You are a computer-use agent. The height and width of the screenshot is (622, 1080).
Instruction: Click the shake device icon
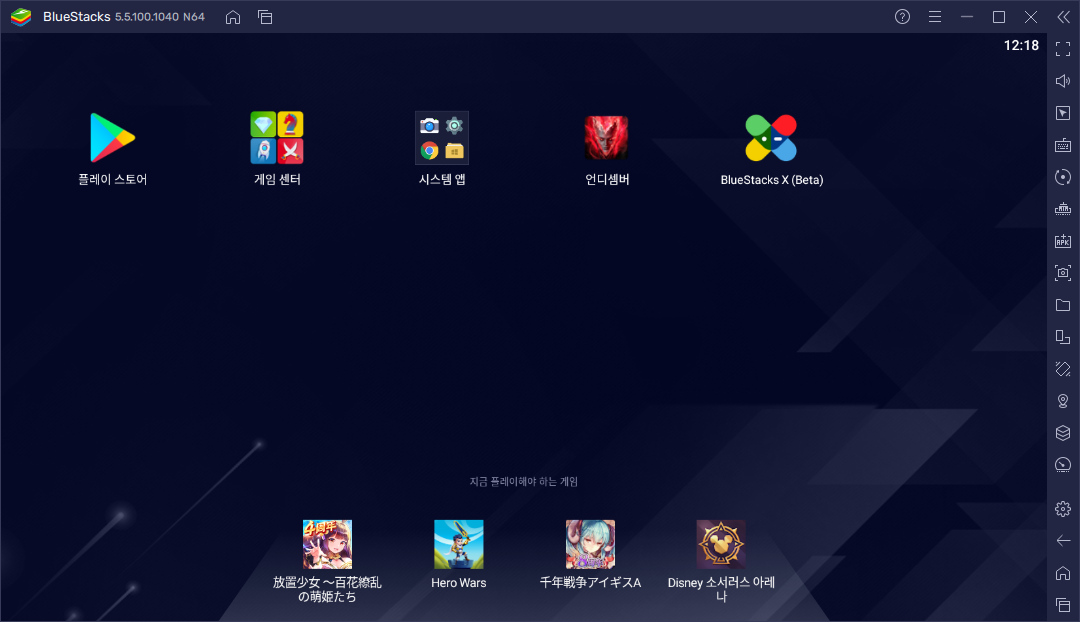point(1063,369)
